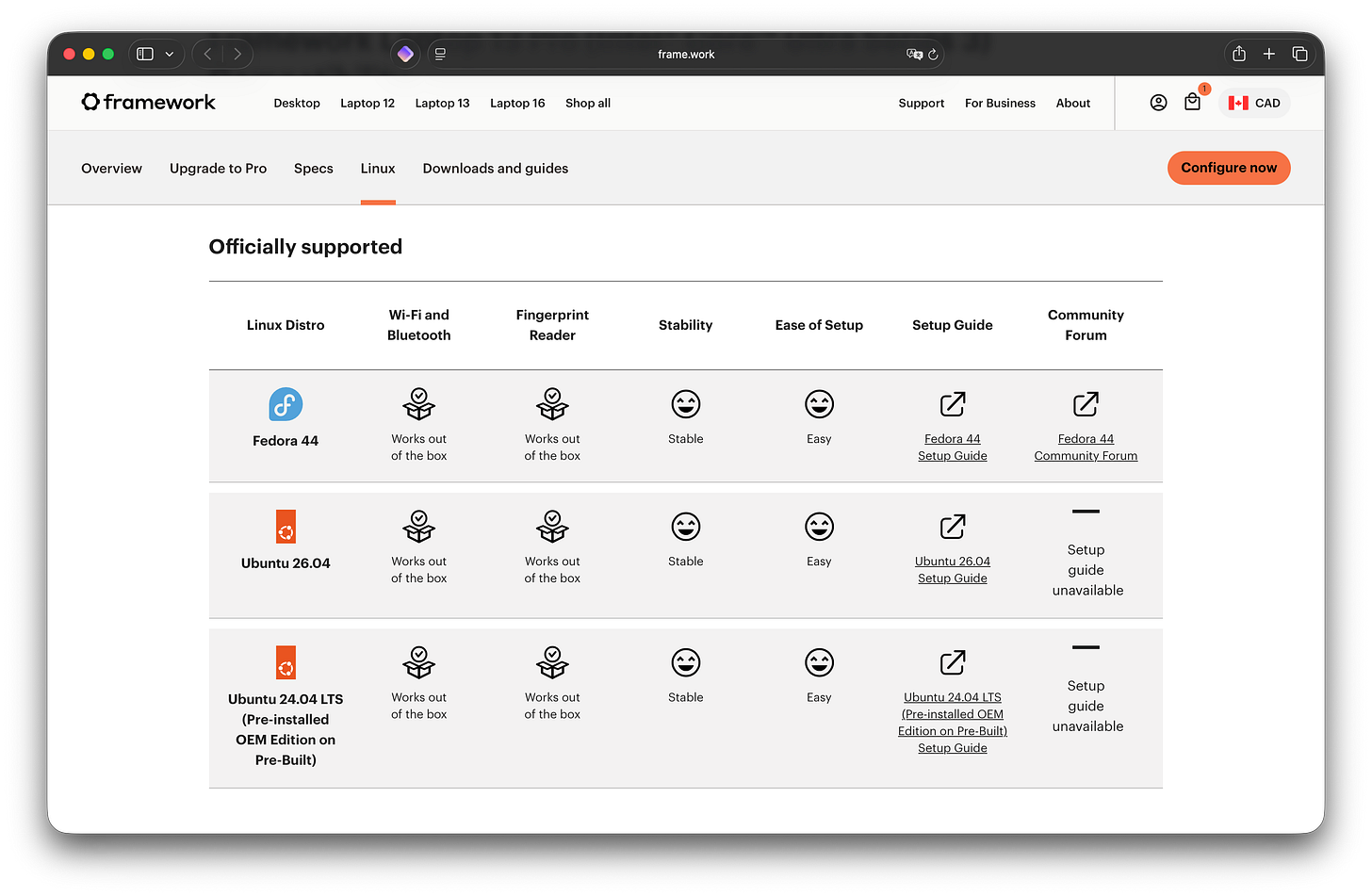Viewport: 1372px width, 896px height.
Task: Click the Fedora 44 distro name
Action: 286,440
